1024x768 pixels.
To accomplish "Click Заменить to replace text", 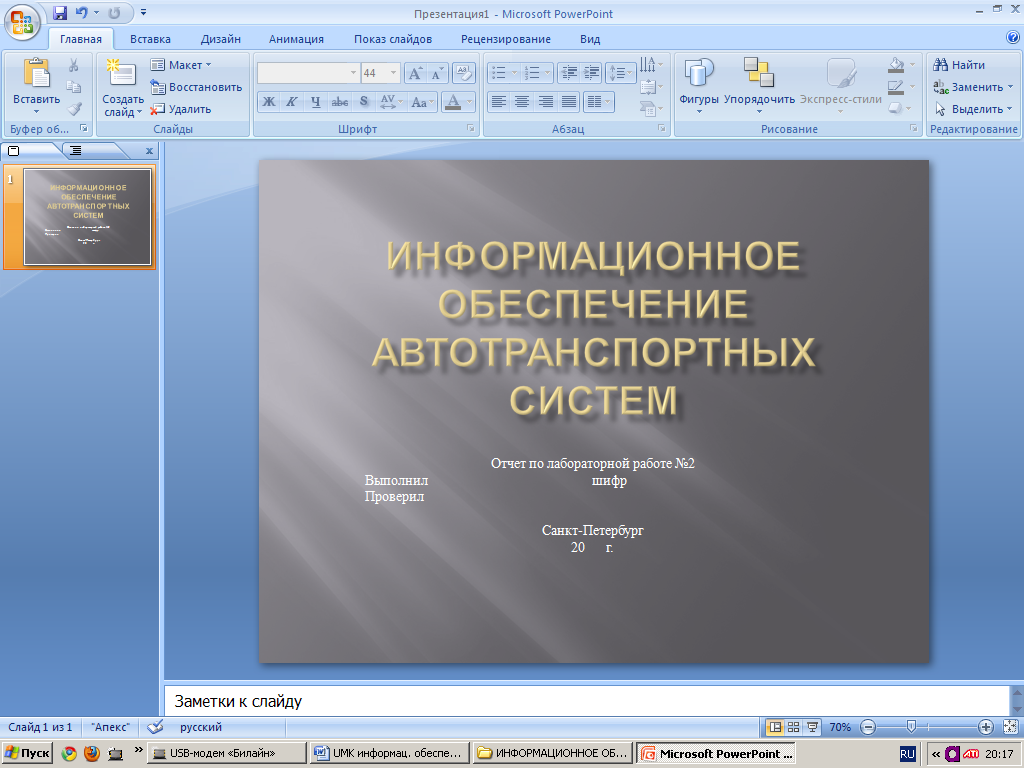I will (973, 87).
